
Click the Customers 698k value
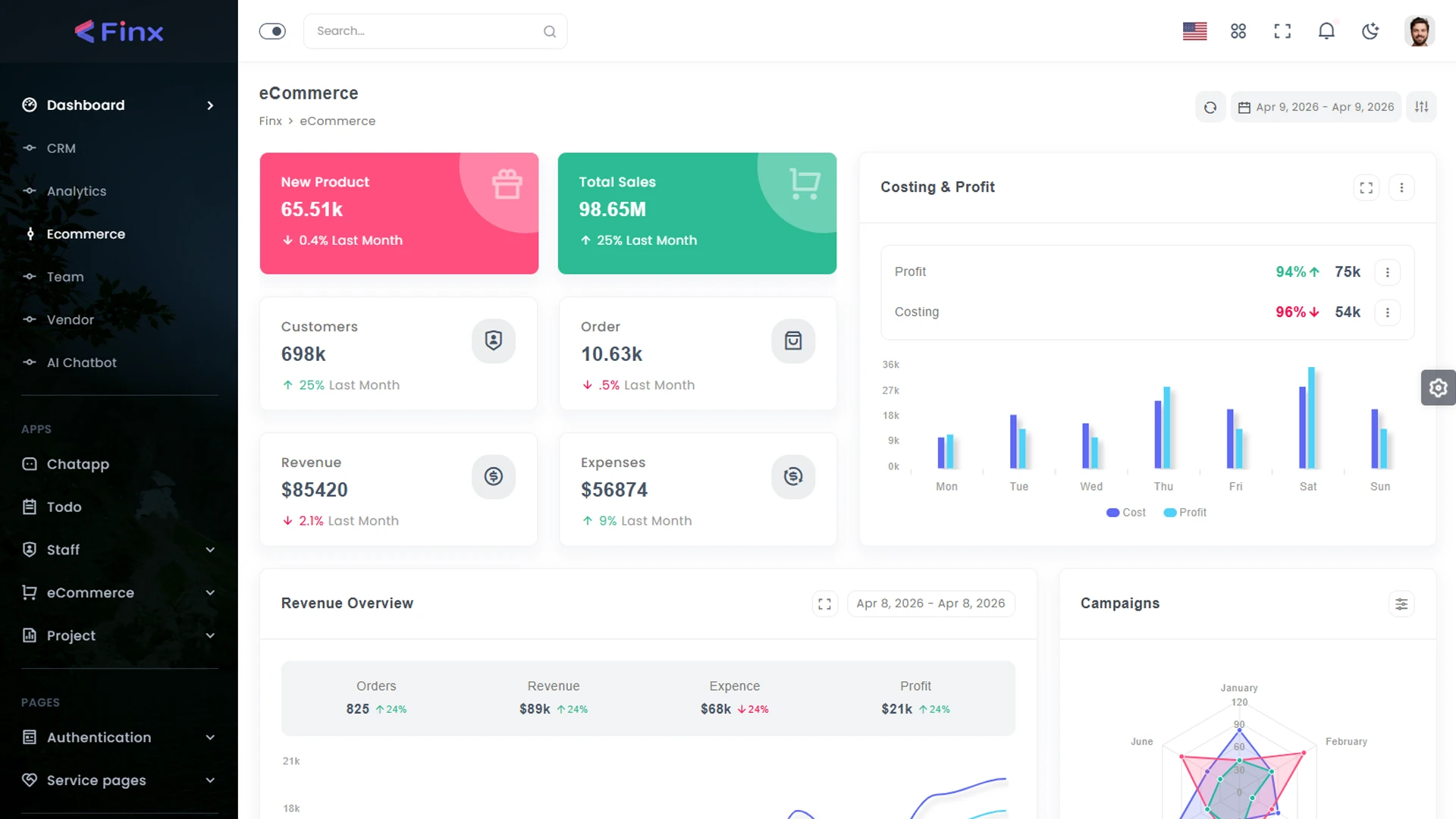coord(303,354)
